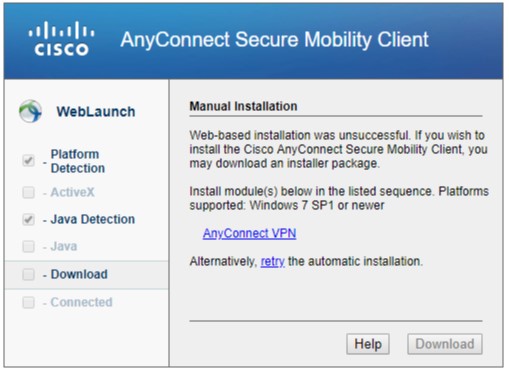Open the Help button

click(368, 344)
